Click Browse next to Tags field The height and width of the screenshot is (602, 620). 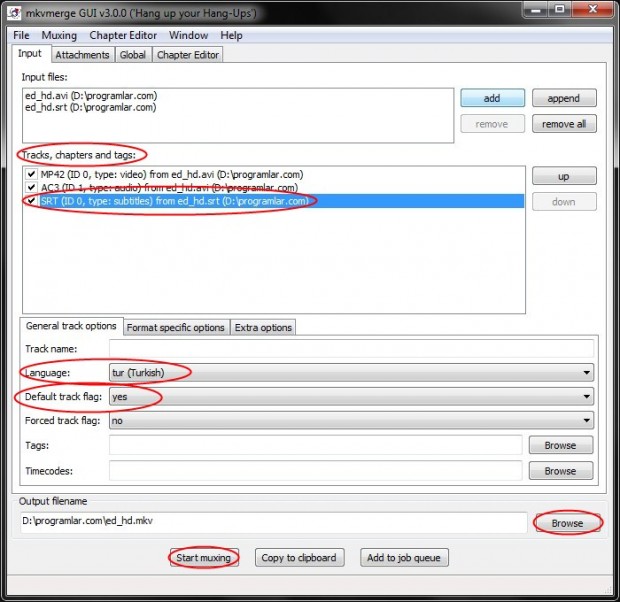[561, 445]
